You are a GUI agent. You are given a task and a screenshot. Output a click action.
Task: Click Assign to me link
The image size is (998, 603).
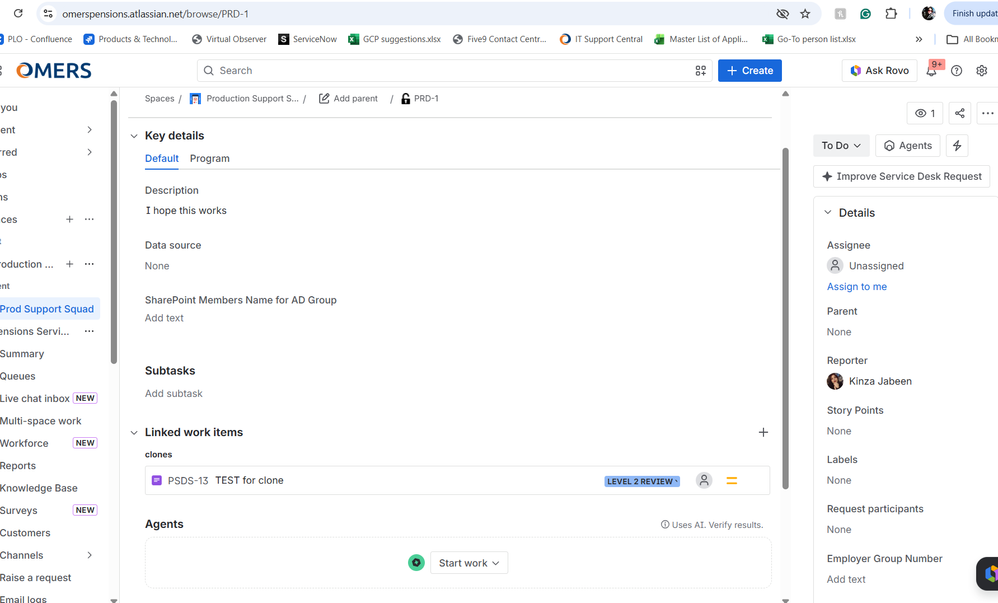(857, 287)
